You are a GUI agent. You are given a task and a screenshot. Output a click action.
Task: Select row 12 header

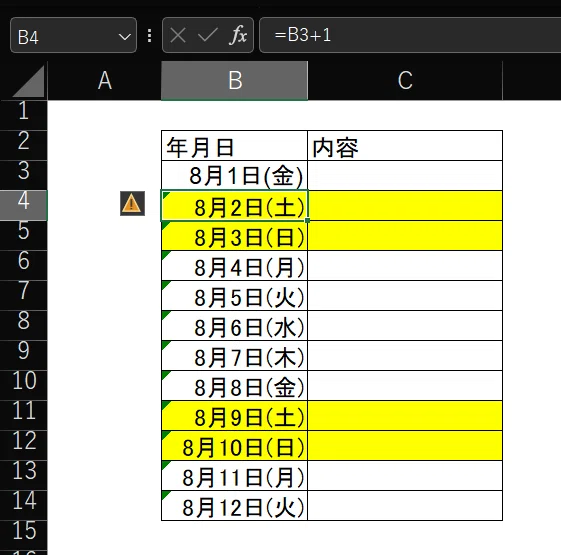click(x=24, y=446)
